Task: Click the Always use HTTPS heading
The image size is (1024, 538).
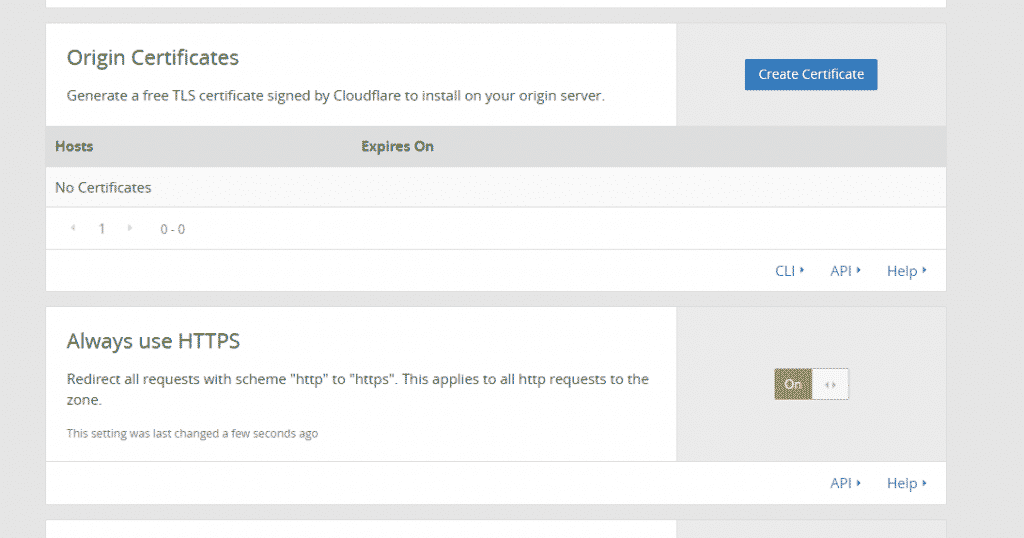Action: 153,342
